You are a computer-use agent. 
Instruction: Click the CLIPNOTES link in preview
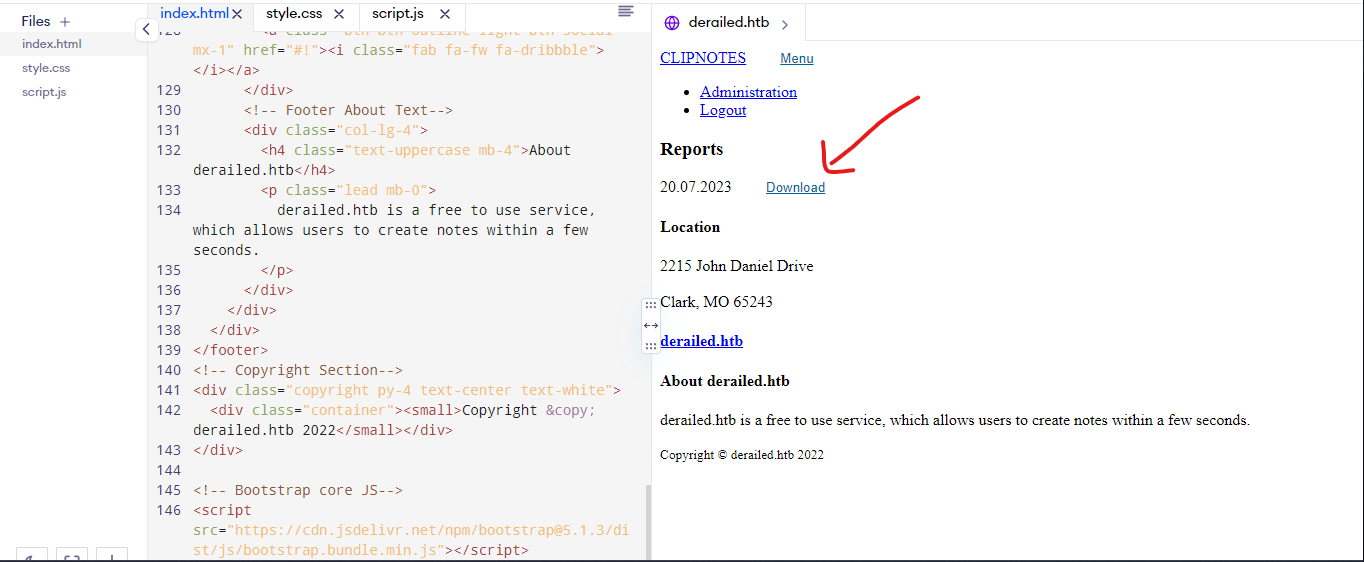click(703, 58)
